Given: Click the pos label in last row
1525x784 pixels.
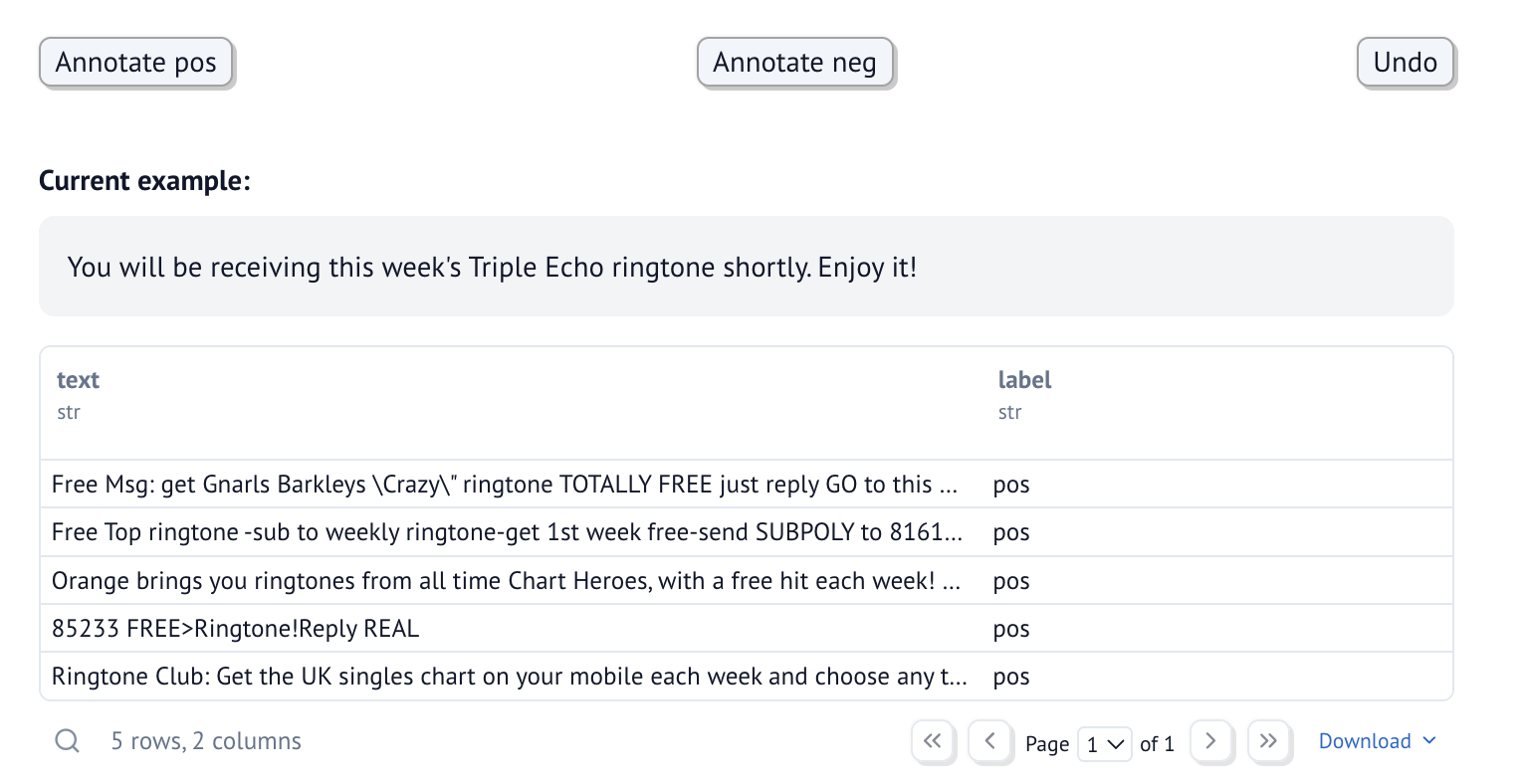Looking at the screenshot, I should pos(1011,677).
